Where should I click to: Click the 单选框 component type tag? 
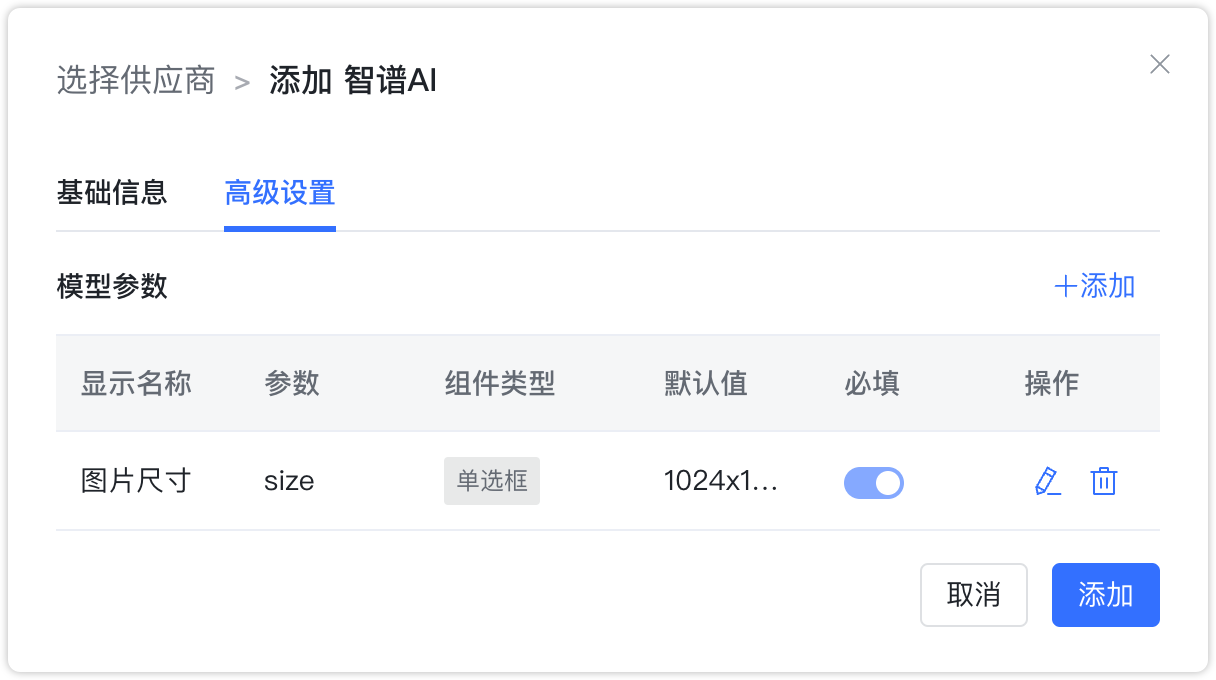(492, 481)
